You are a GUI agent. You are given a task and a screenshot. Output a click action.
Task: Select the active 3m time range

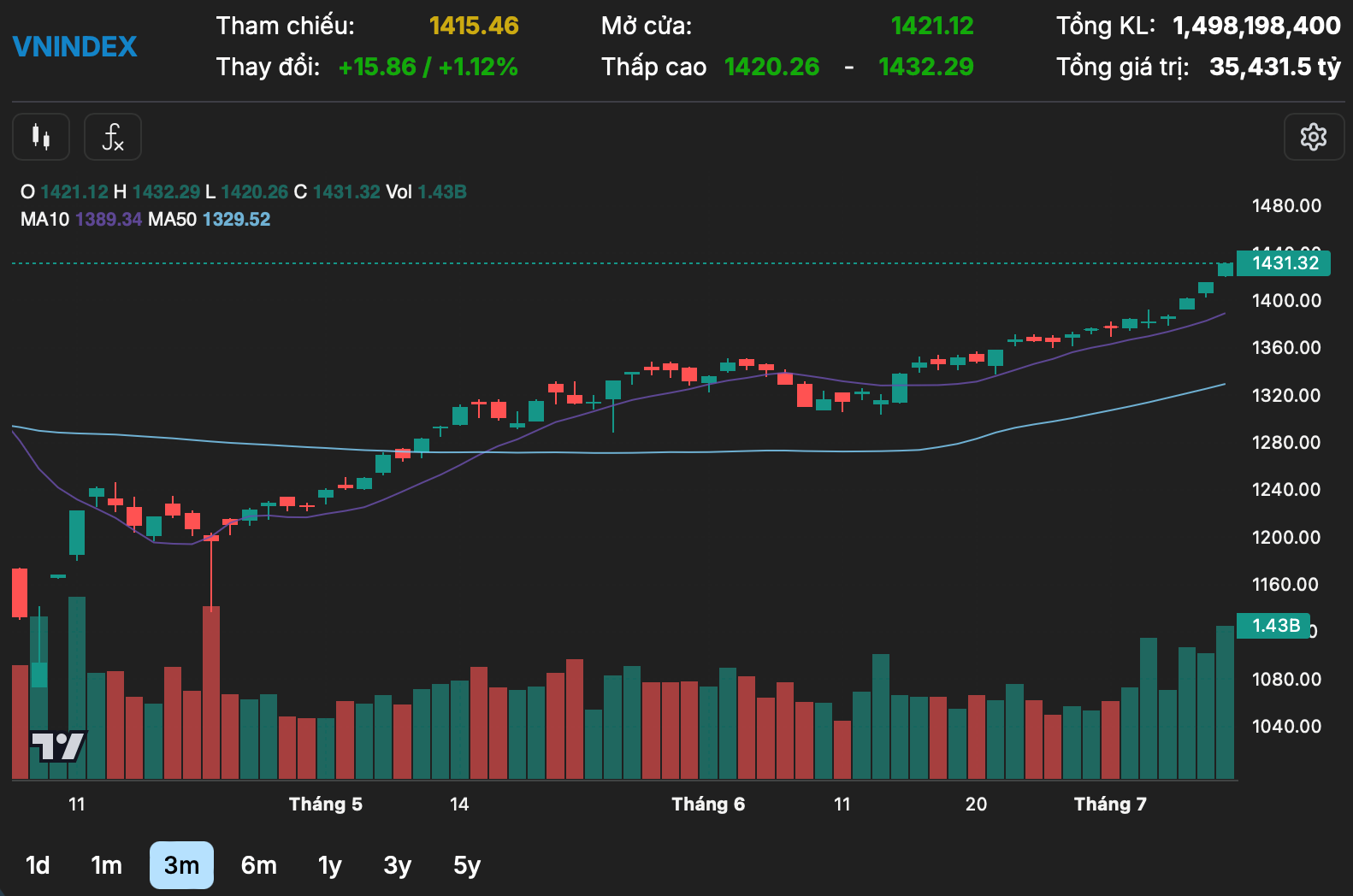point(181,865)
